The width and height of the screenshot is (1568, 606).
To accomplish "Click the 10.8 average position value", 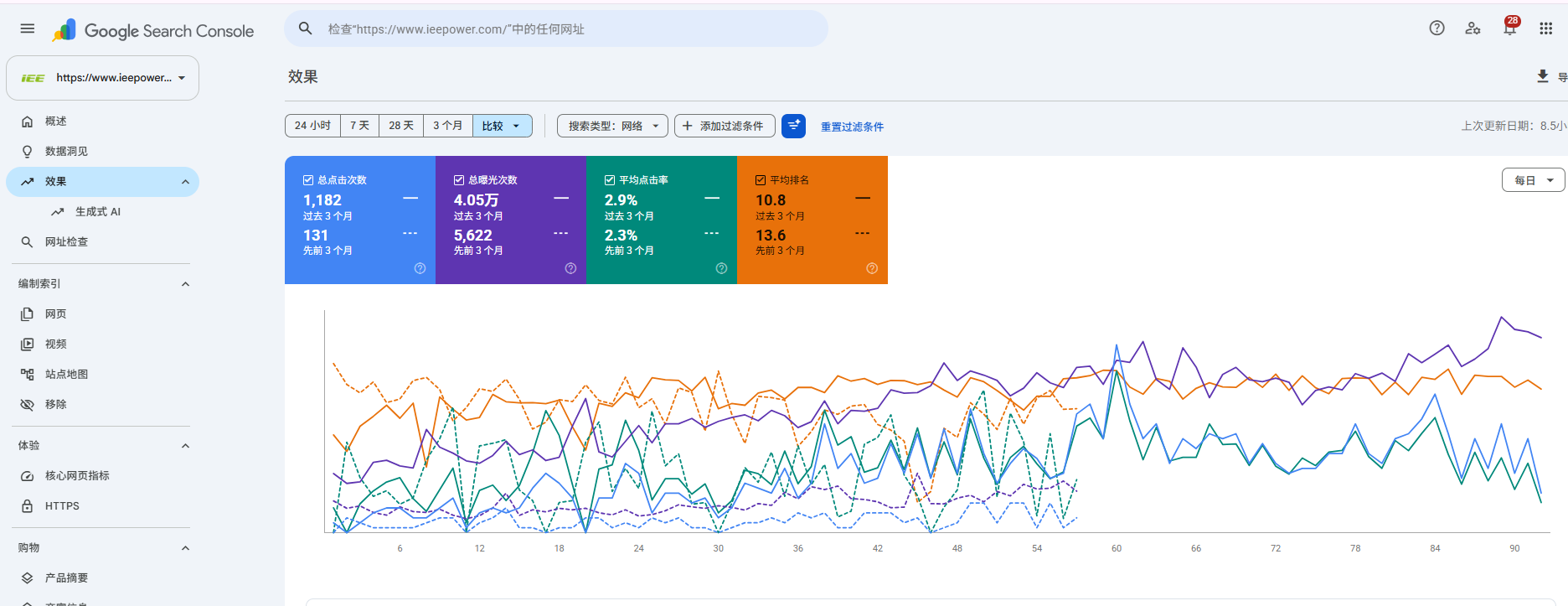I will click(x=771, y=200).
